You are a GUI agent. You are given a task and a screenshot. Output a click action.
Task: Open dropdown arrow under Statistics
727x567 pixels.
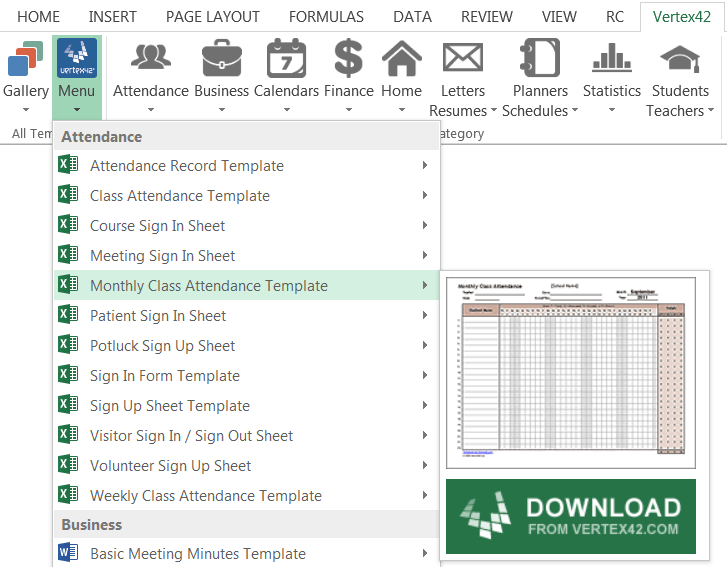coord(612,110)
